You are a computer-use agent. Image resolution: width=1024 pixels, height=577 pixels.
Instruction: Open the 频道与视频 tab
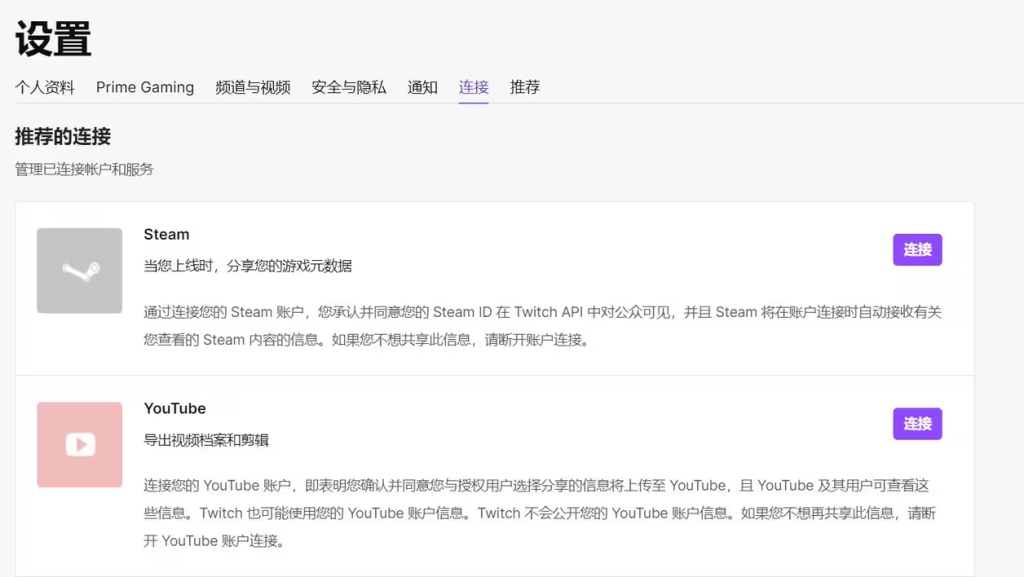(x=253, y=87)
